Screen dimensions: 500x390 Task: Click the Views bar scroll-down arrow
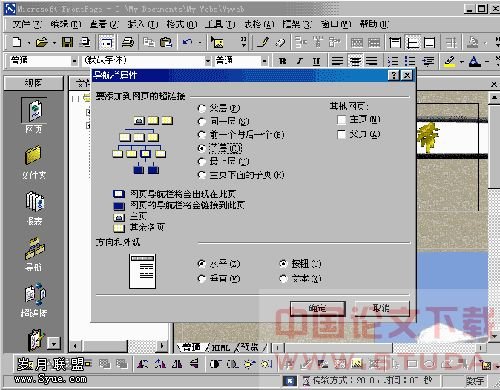pos(54,343)
